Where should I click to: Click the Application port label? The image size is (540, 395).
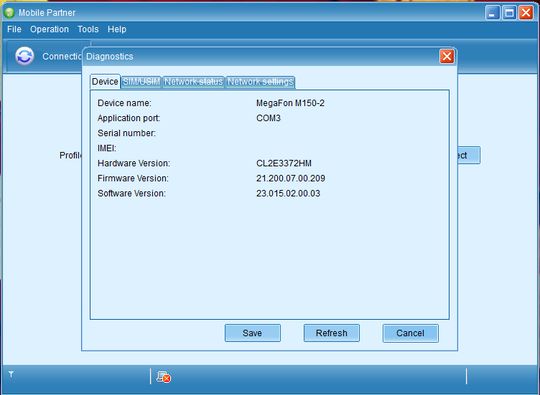point(129,118)
